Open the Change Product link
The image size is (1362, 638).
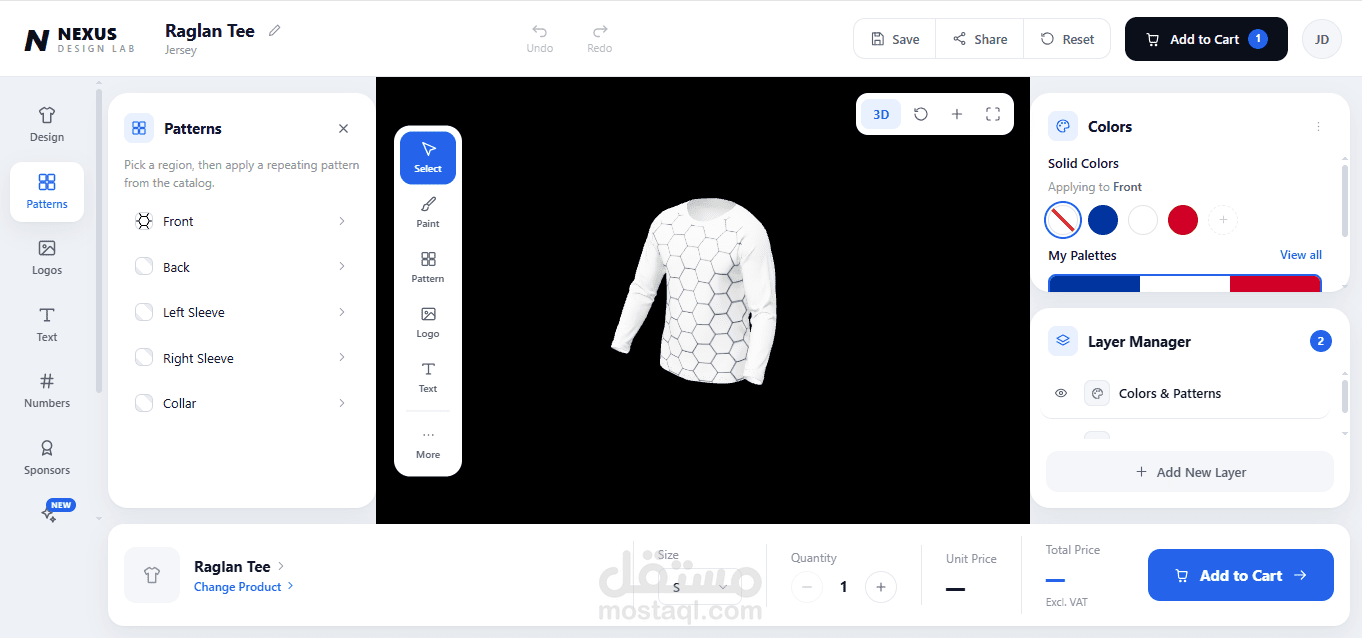(244, 587)
